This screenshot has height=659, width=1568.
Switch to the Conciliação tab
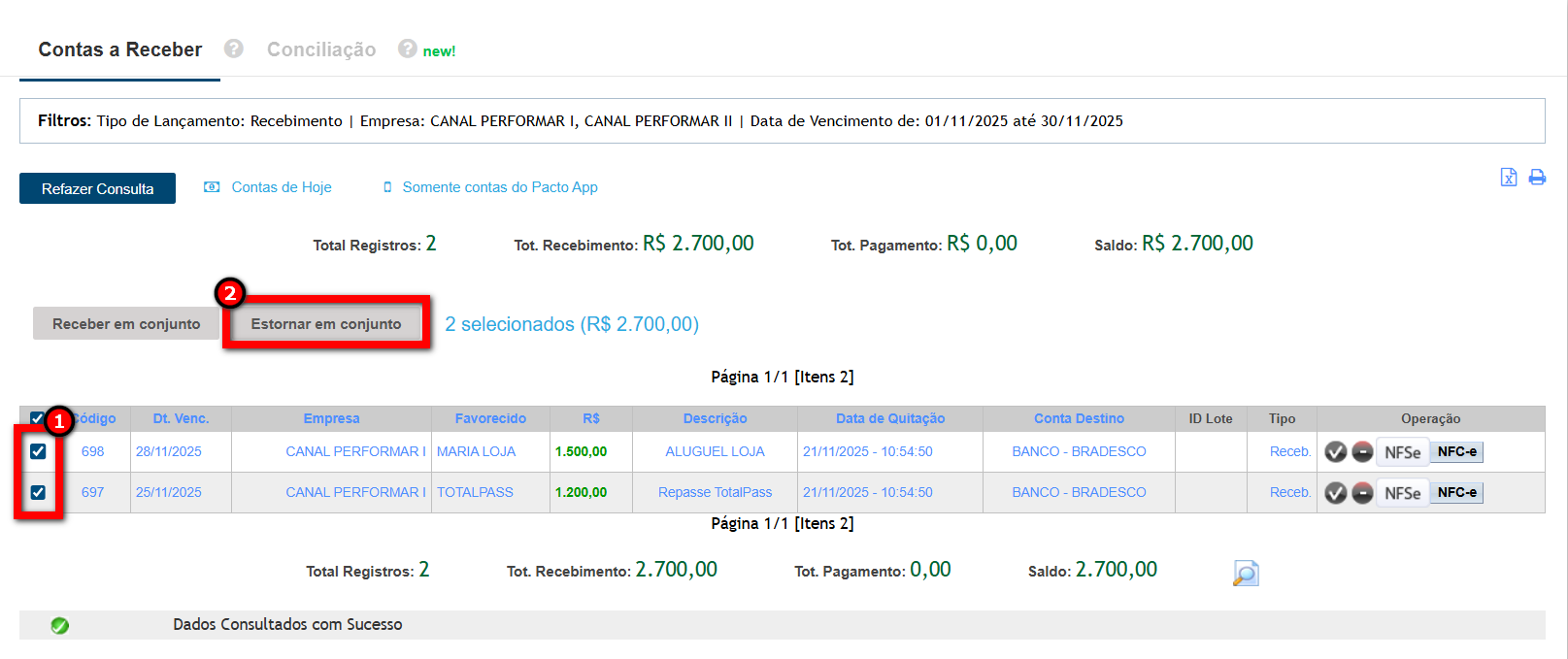(321, 49)
